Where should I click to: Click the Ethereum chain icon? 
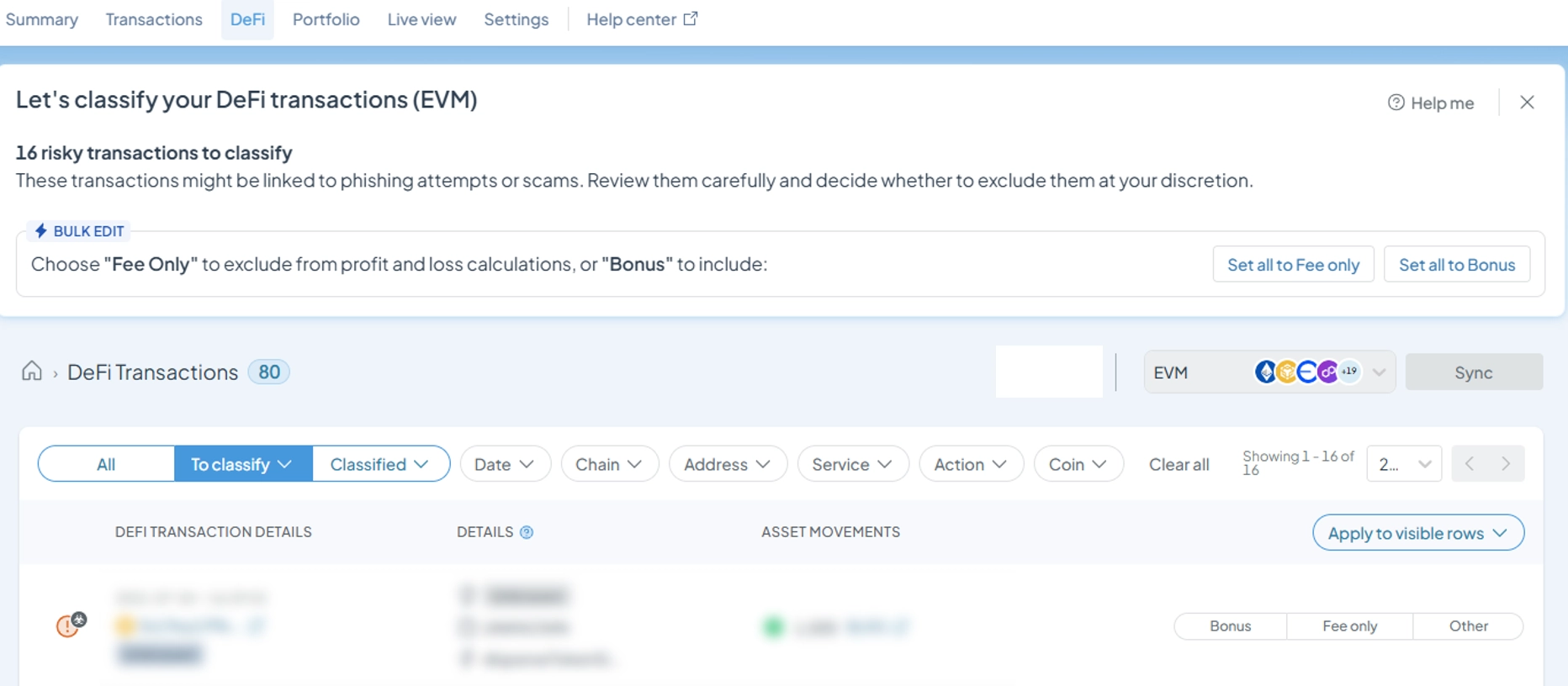coord(1265,372)
